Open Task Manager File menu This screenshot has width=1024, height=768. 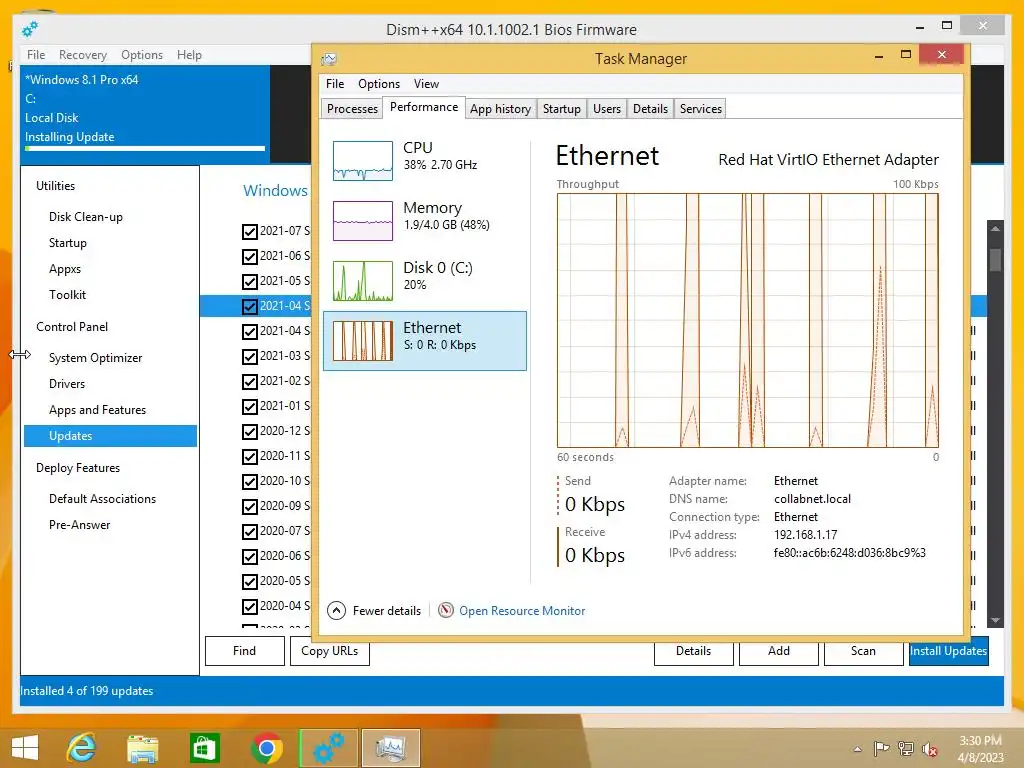(x=335, y=84)
